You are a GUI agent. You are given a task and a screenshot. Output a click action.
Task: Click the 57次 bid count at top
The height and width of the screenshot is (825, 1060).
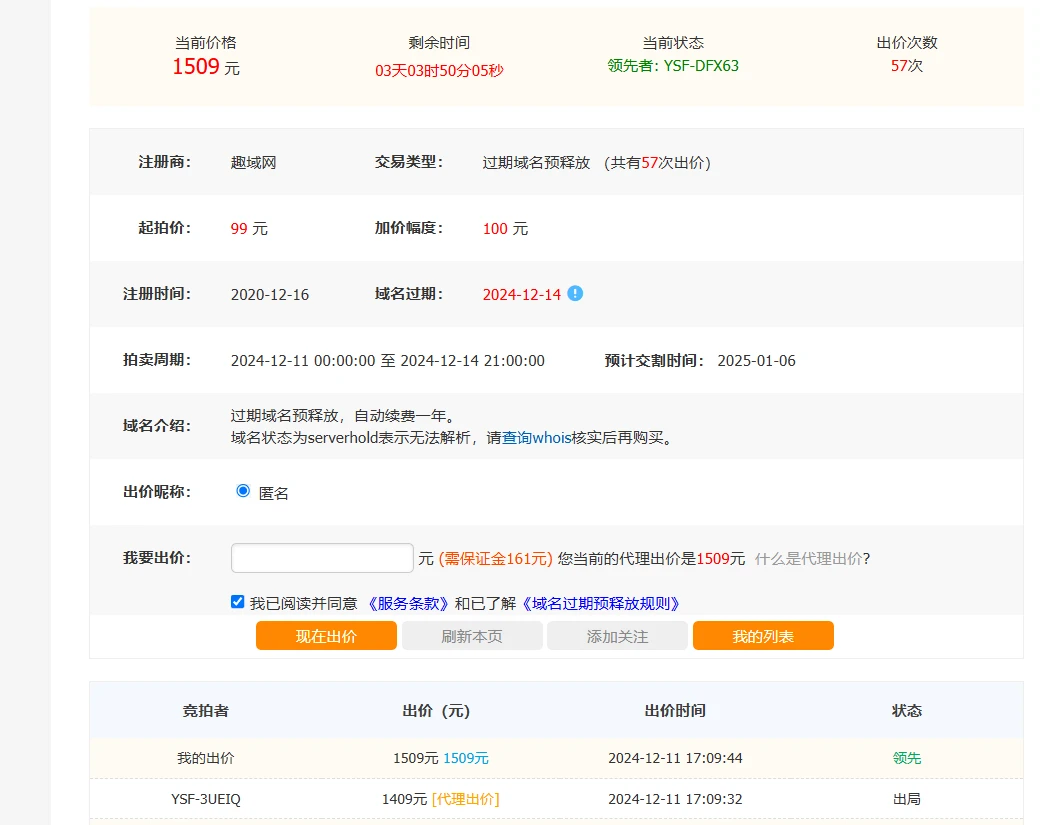[907, 66]
